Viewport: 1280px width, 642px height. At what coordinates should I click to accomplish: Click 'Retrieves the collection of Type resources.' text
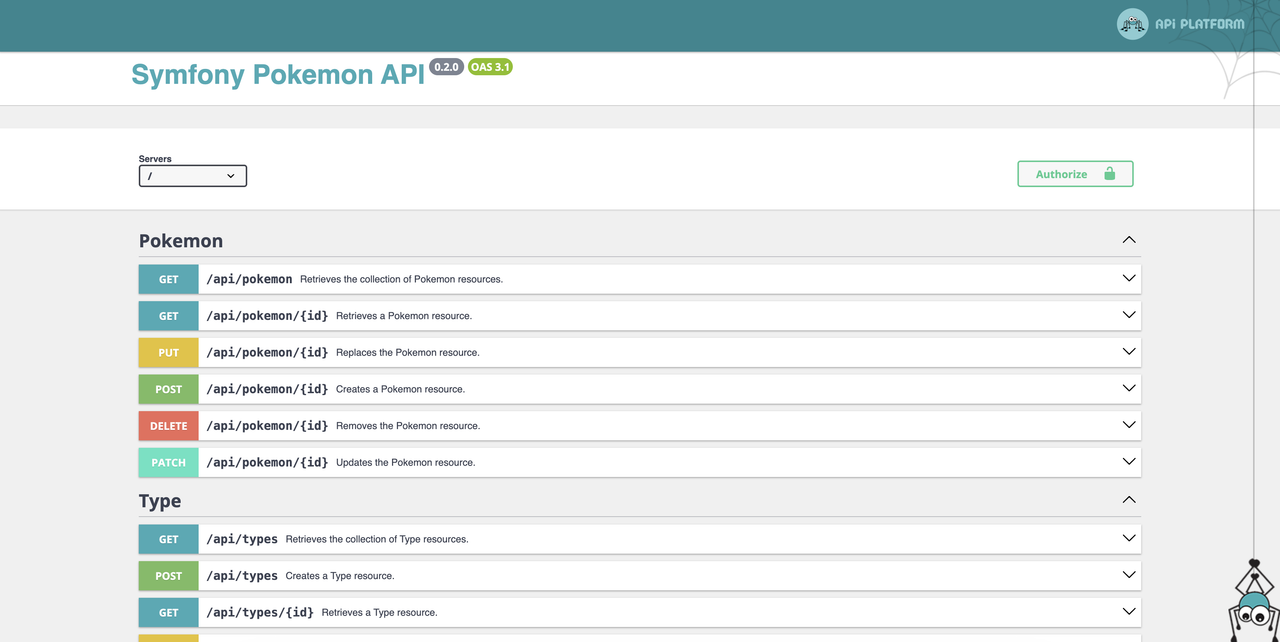click(377, 539)
